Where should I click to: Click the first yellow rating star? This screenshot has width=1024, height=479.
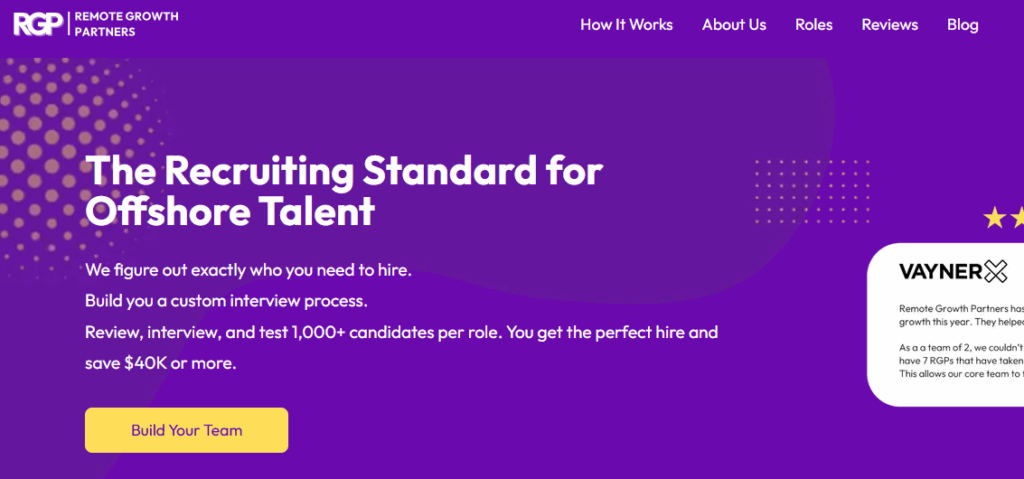click(x=994, y=218)
